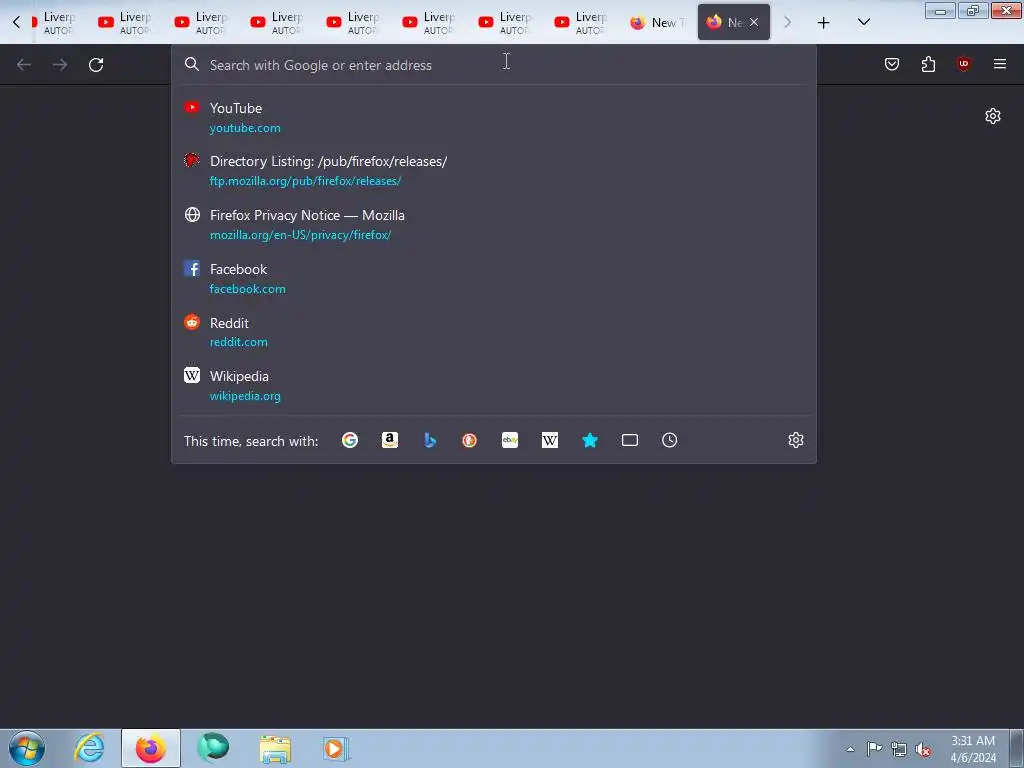This screenshot has height=768, width=1024.
Task: Focus the search or address field
Action: tap(493, 65)
